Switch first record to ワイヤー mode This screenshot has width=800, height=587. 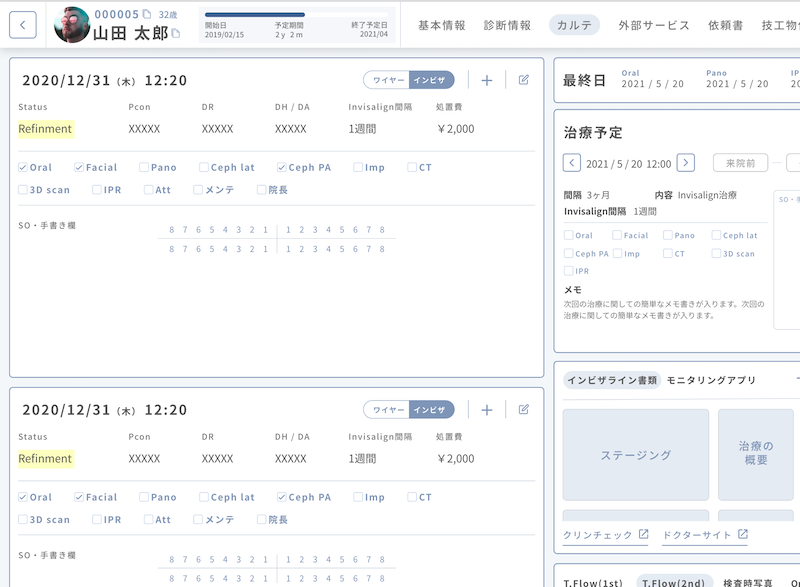pyautogui.click(x=386, y=80)
